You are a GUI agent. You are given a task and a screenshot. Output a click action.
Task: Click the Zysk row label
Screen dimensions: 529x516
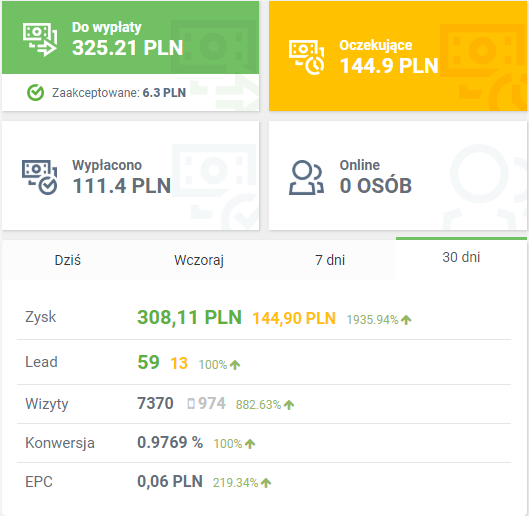tap(40, 317)
